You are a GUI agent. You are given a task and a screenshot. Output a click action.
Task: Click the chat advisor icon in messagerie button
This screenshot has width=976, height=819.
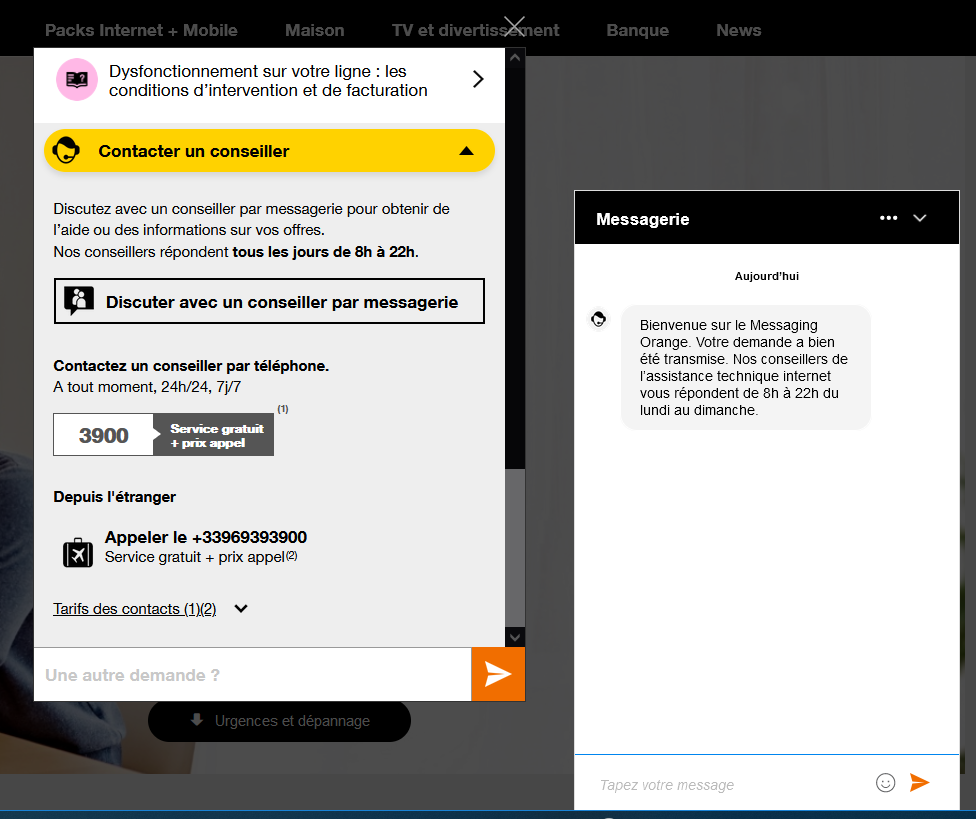[x=78, y=301]
